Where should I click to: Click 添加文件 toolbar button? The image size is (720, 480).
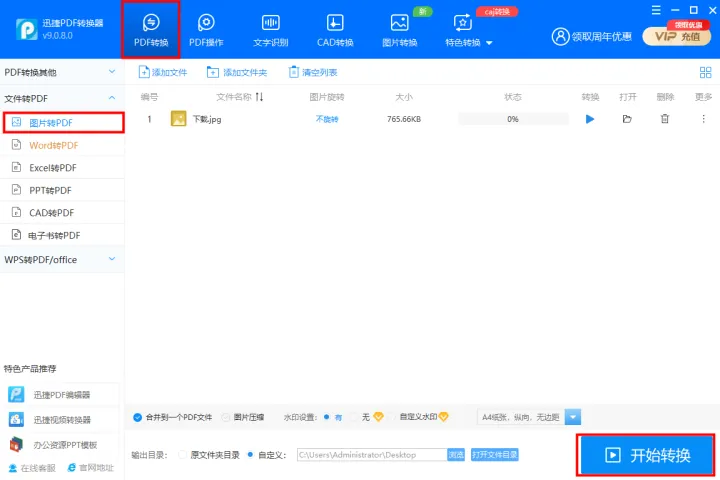163,72
